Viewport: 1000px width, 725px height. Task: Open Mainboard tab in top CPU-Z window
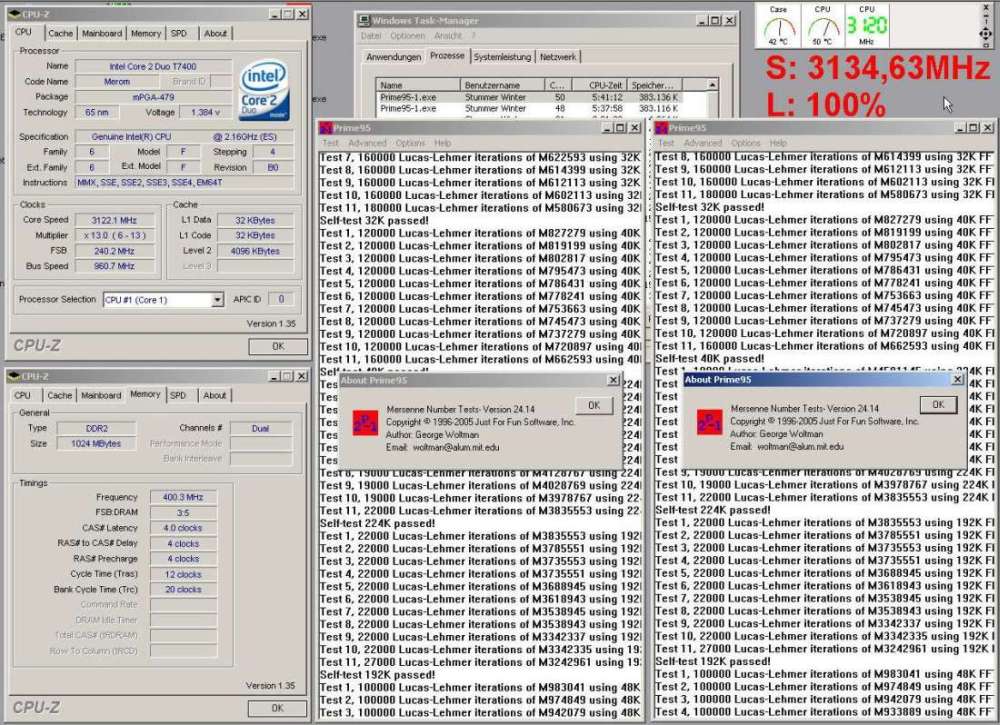102,33
